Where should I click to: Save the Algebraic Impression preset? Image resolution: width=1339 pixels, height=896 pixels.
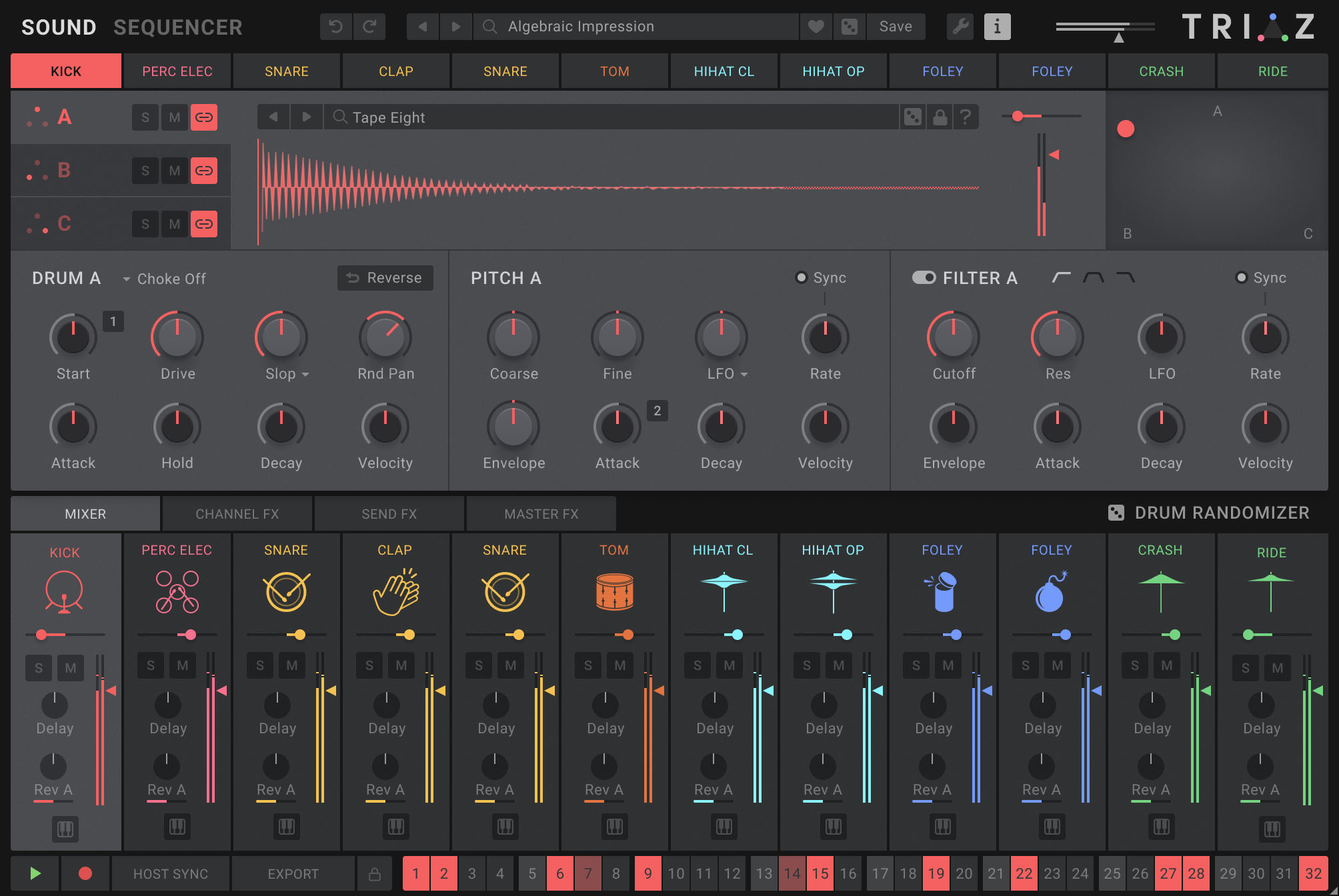pyautogui.click(x=896, y=27)
